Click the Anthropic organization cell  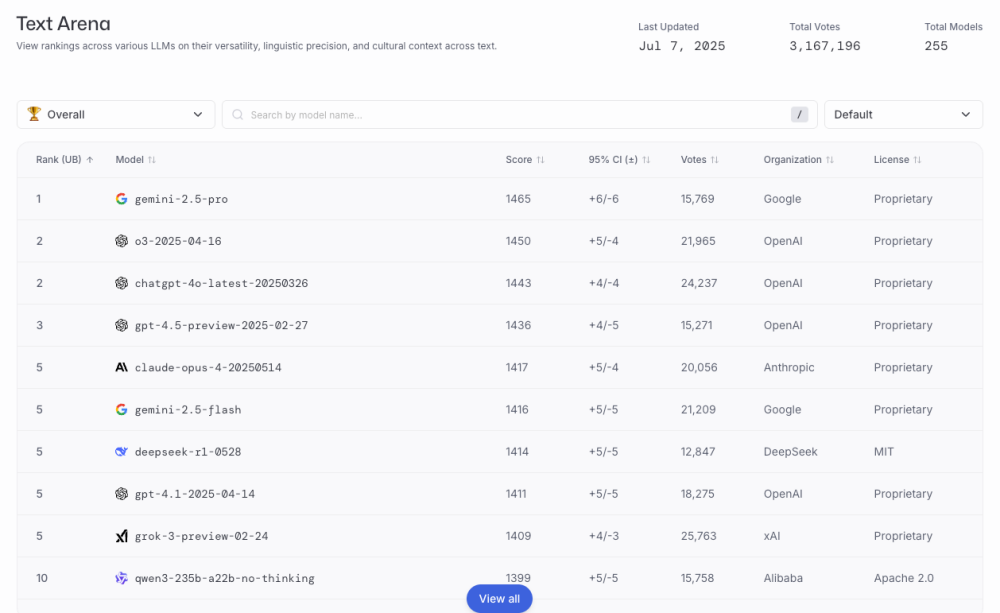tap(789, 367)
